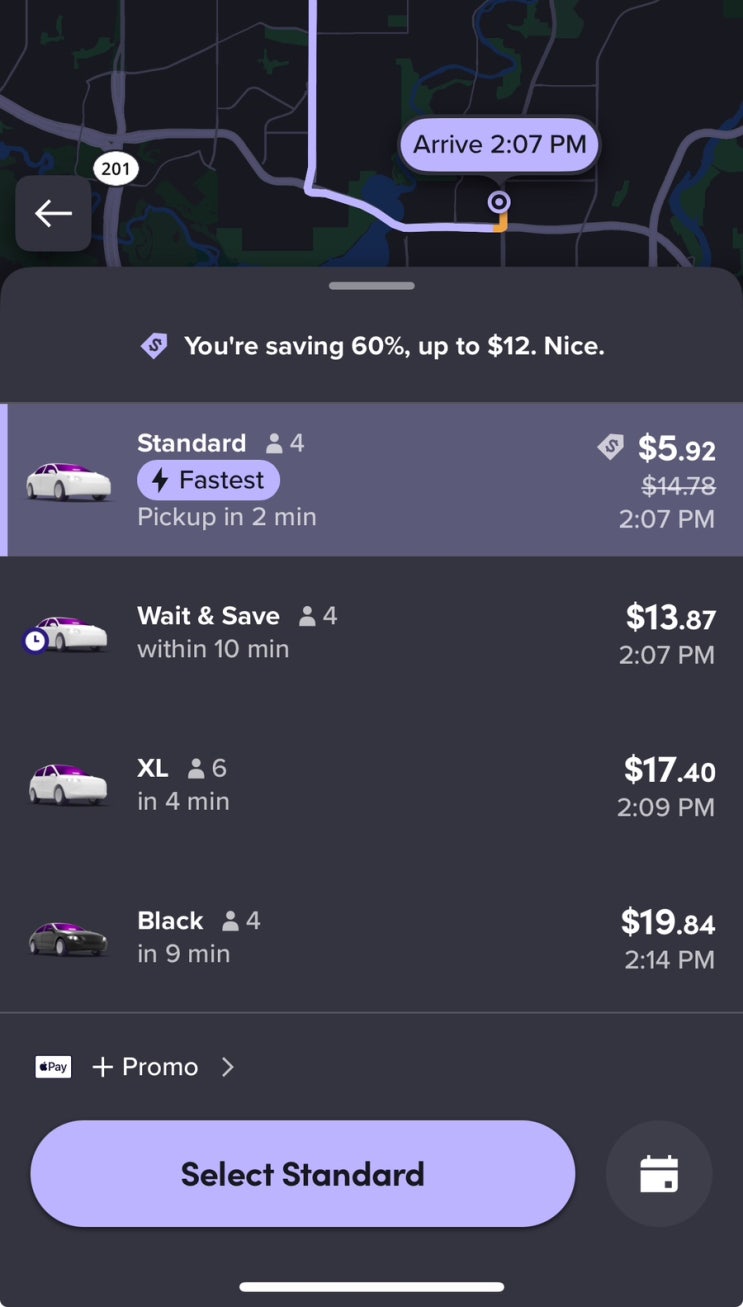Tap the Arrive 2:07 PM map bubble

(x=499, y=145)
